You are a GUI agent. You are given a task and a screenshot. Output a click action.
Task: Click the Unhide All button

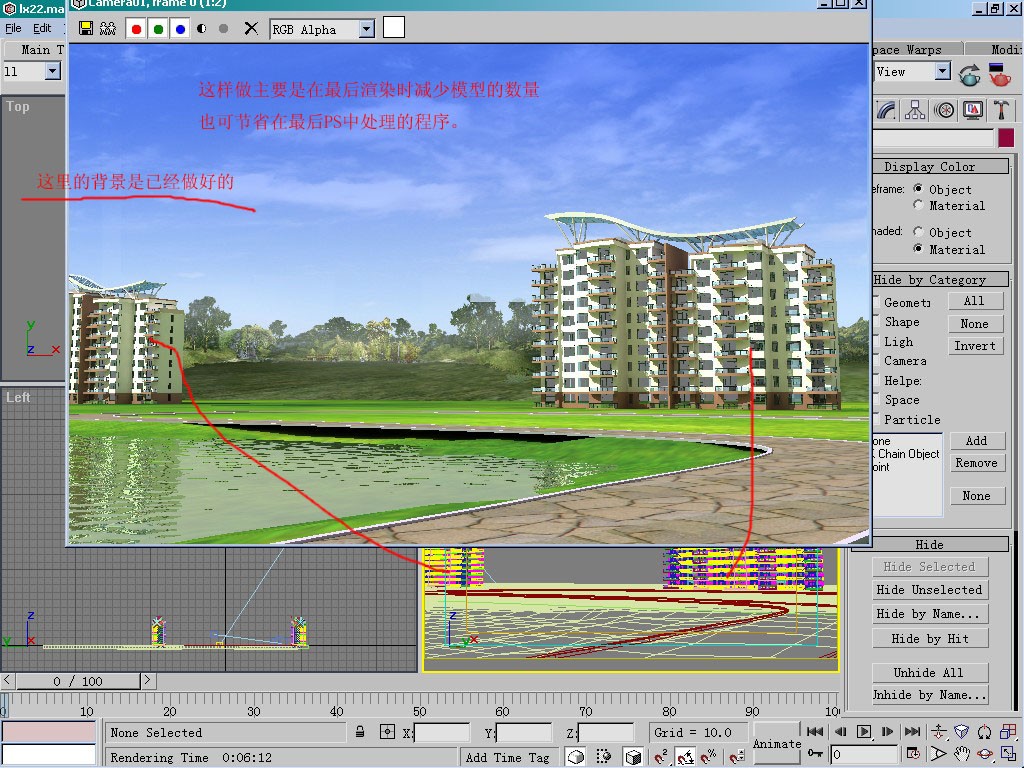(x=928, y=672)
